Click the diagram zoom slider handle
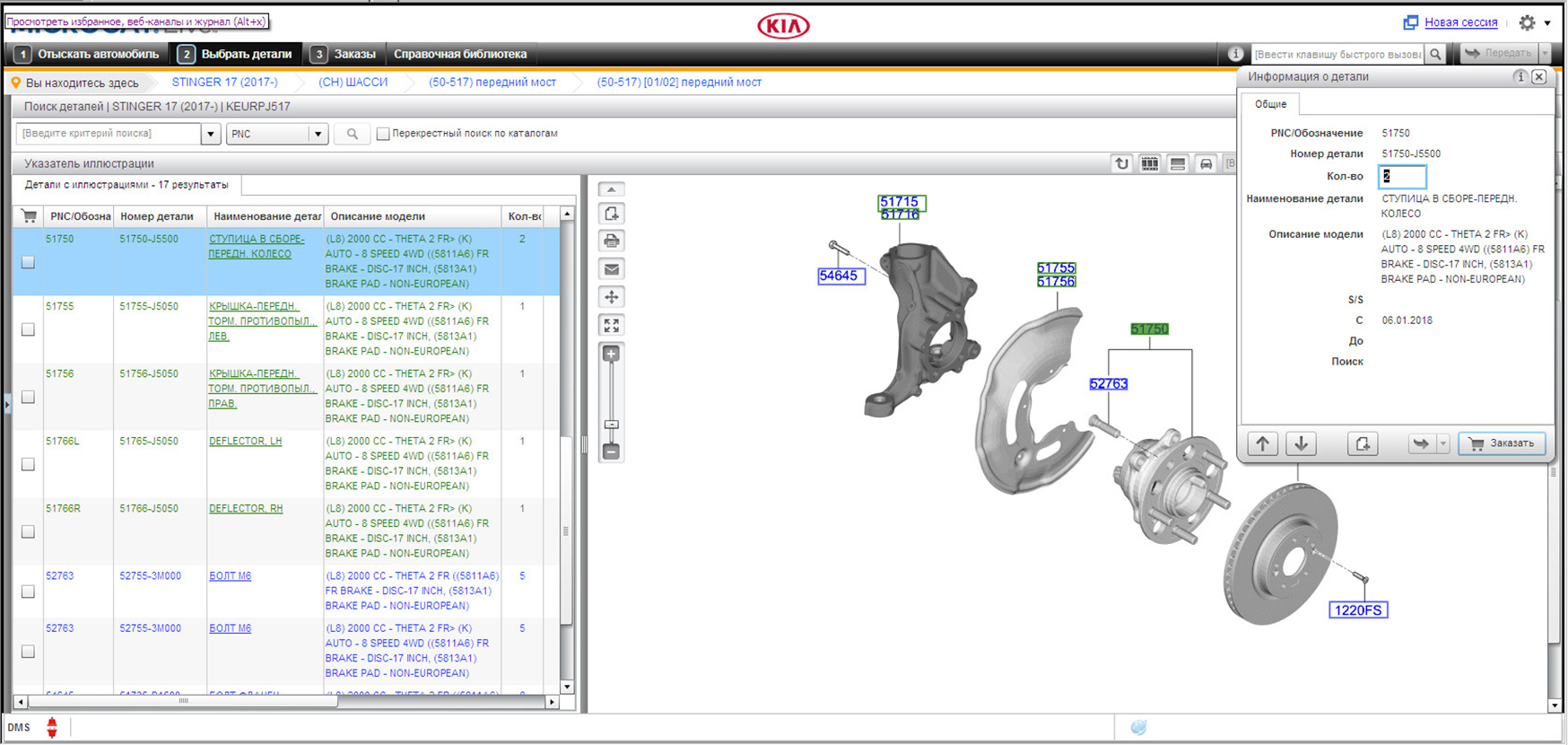The width and height of the screenshot is (1568, 745). pos(612,425)
